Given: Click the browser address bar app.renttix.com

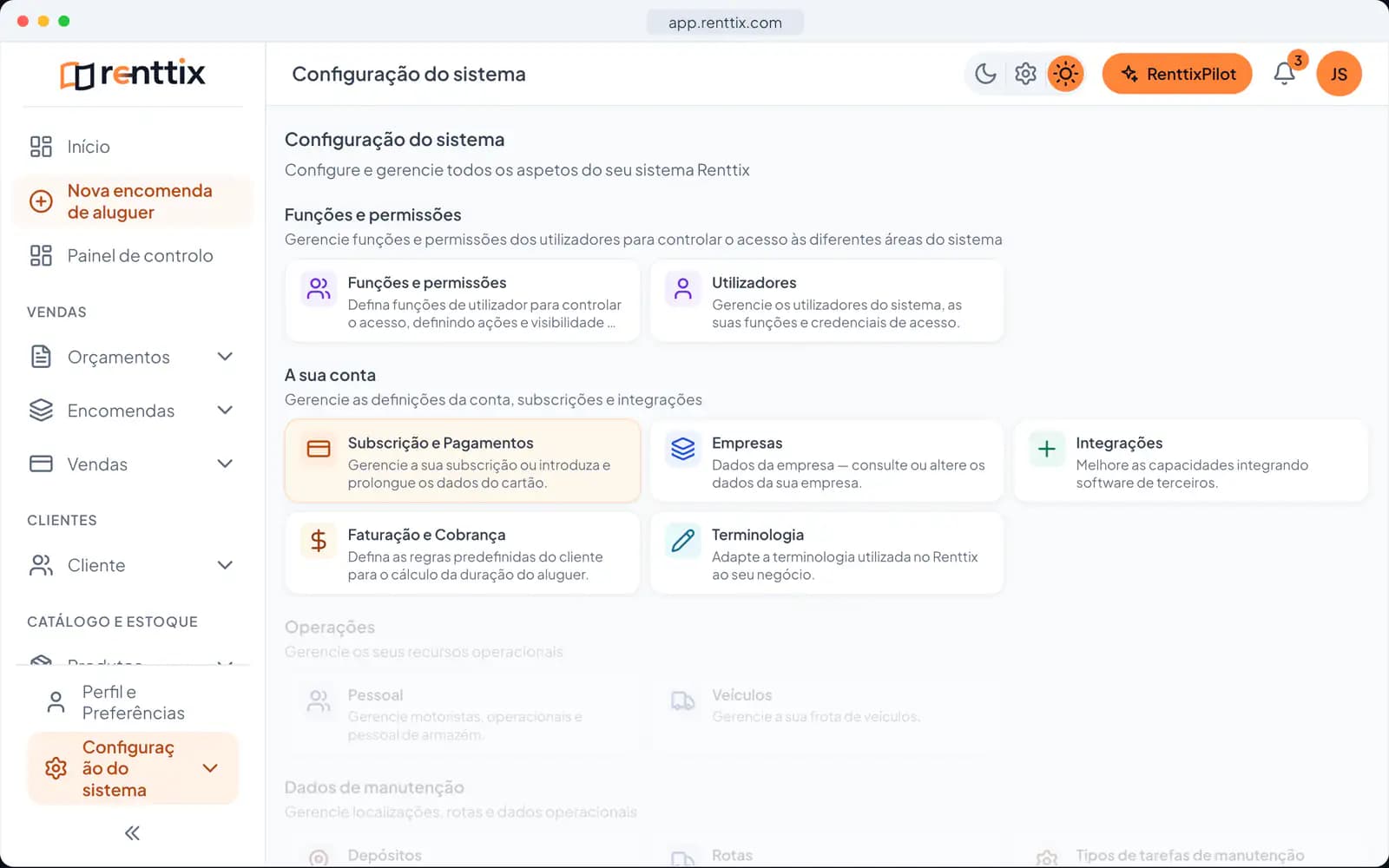Looking at the screenshot, I should [725, 23].
